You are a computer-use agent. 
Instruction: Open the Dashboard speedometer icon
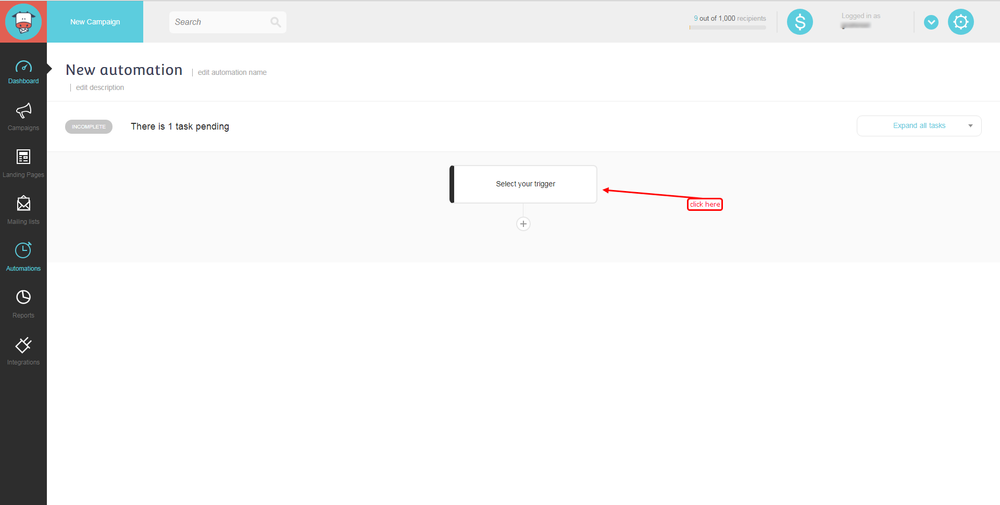pos(23,67)
